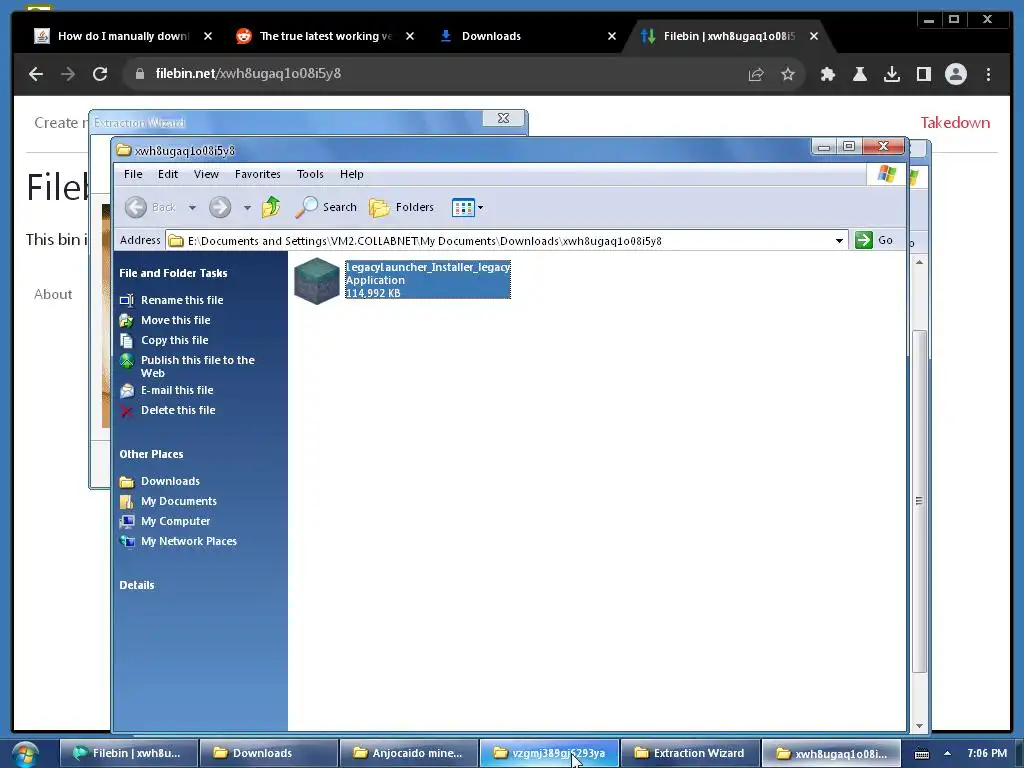Switch to 'The true latest working' Reddit tab

324,36
